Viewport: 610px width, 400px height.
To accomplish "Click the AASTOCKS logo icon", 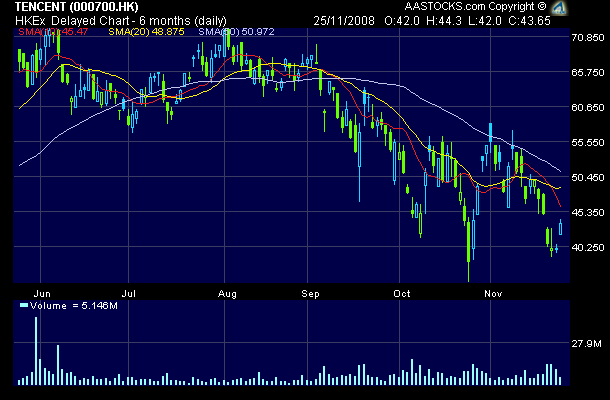I will [559, 7].
